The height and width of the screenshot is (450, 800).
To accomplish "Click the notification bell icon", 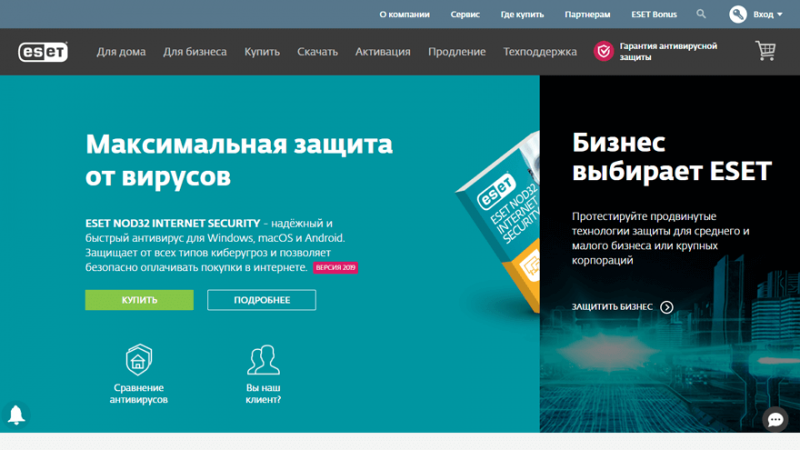I will [x=16, y=415].
